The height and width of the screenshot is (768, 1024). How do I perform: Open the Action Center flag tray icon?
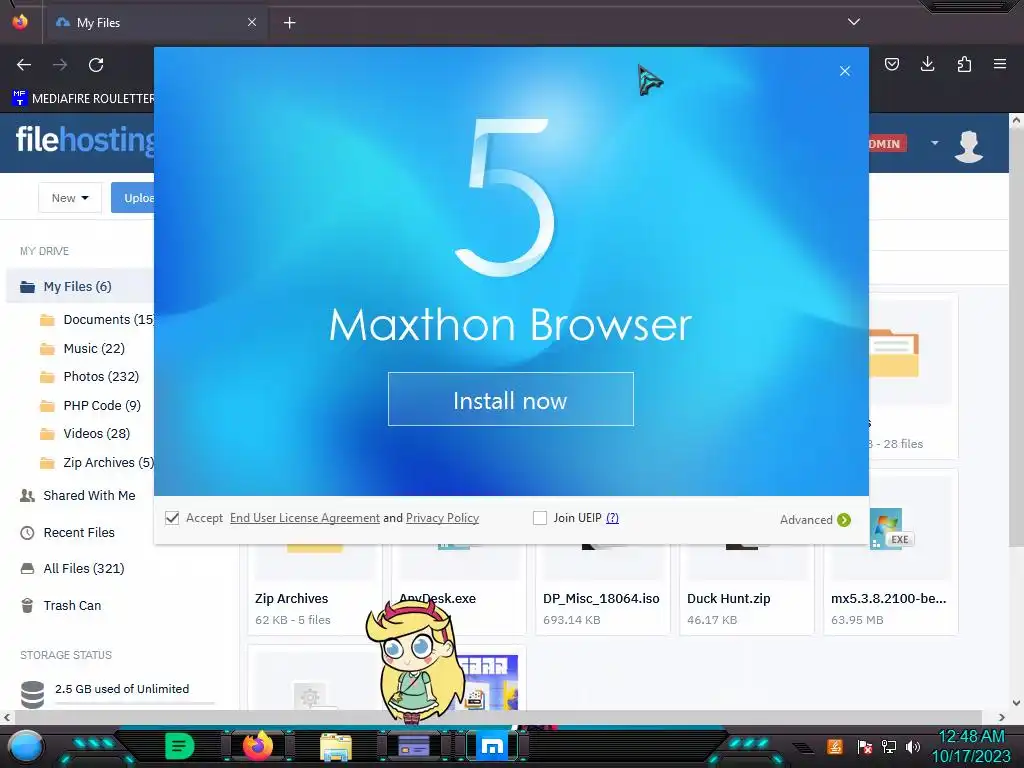pyautogui.click(x=865, y=746)
